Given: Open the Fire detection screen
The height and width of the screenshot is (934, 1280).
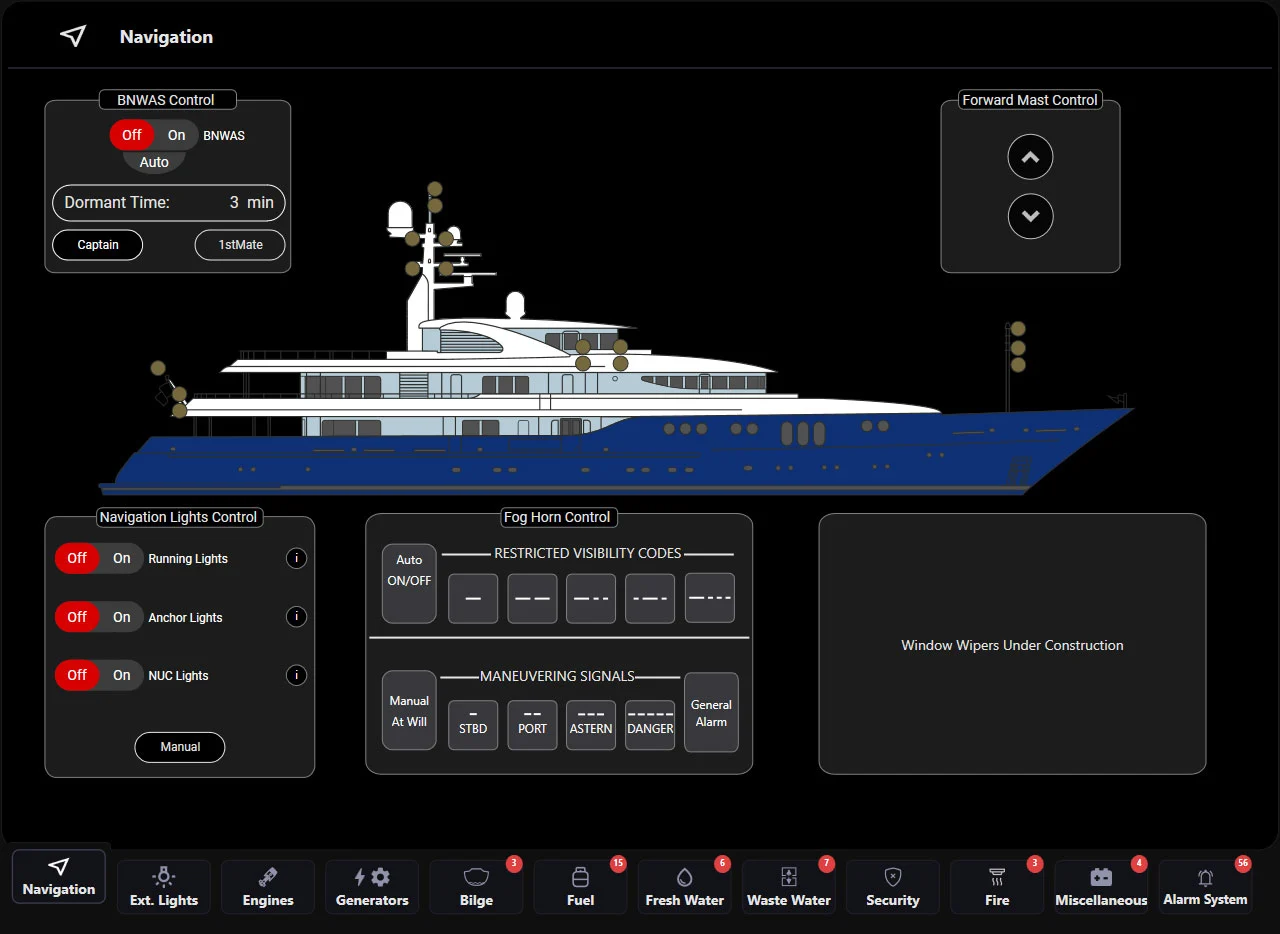Looking at the screenshot, I should pyautogui.click(x=996, y=887).
